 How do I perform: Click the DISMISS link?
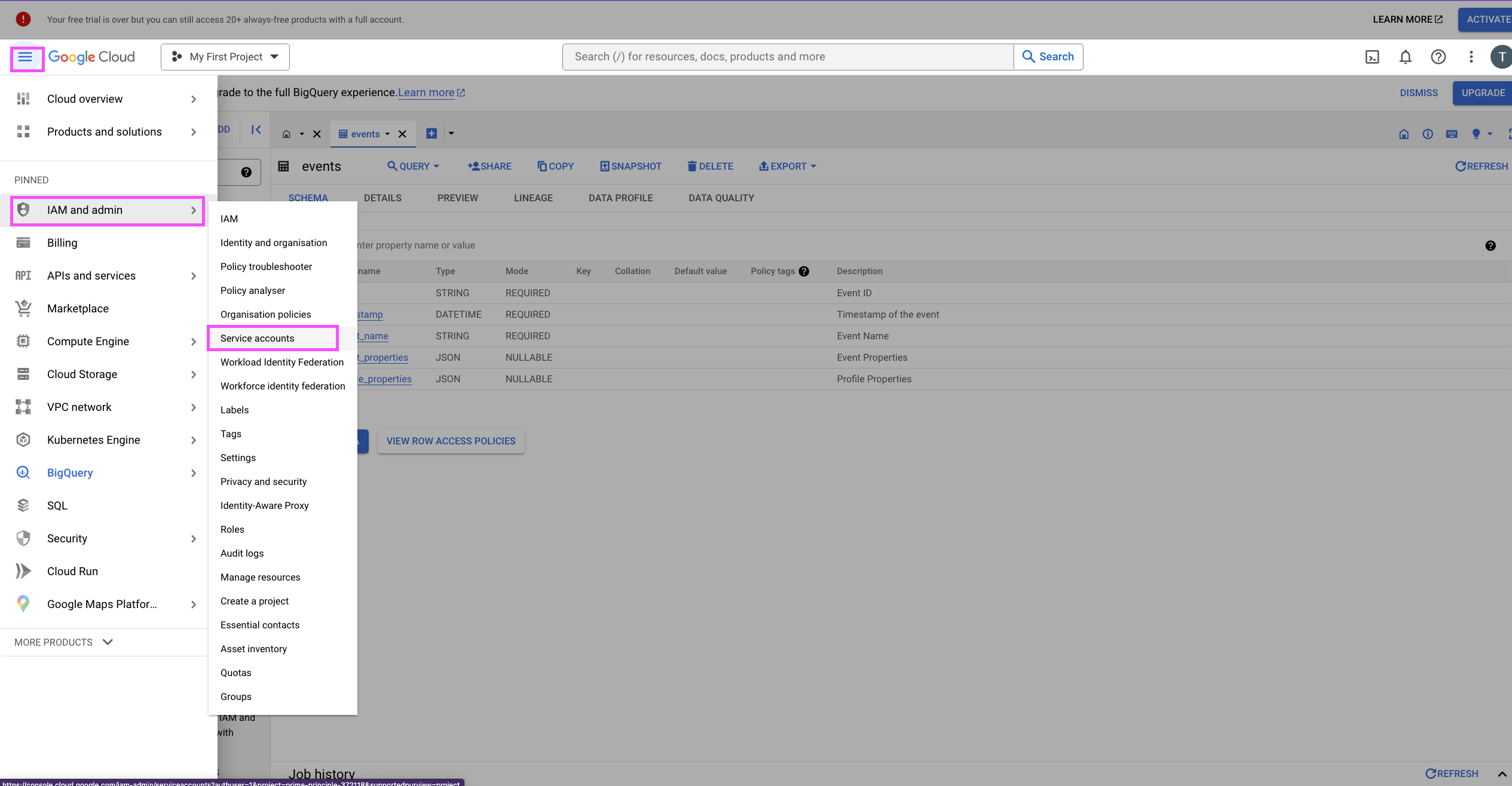(1418, 93)
